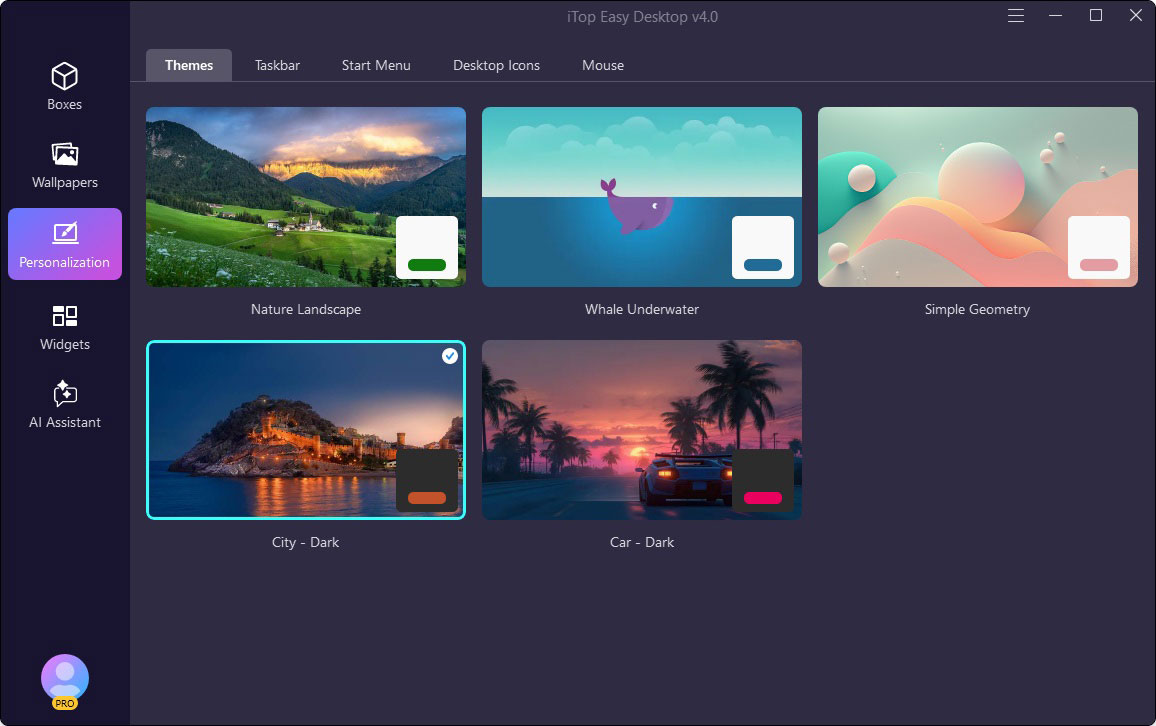Open the Start Menu tab

(x=375, y=65)
